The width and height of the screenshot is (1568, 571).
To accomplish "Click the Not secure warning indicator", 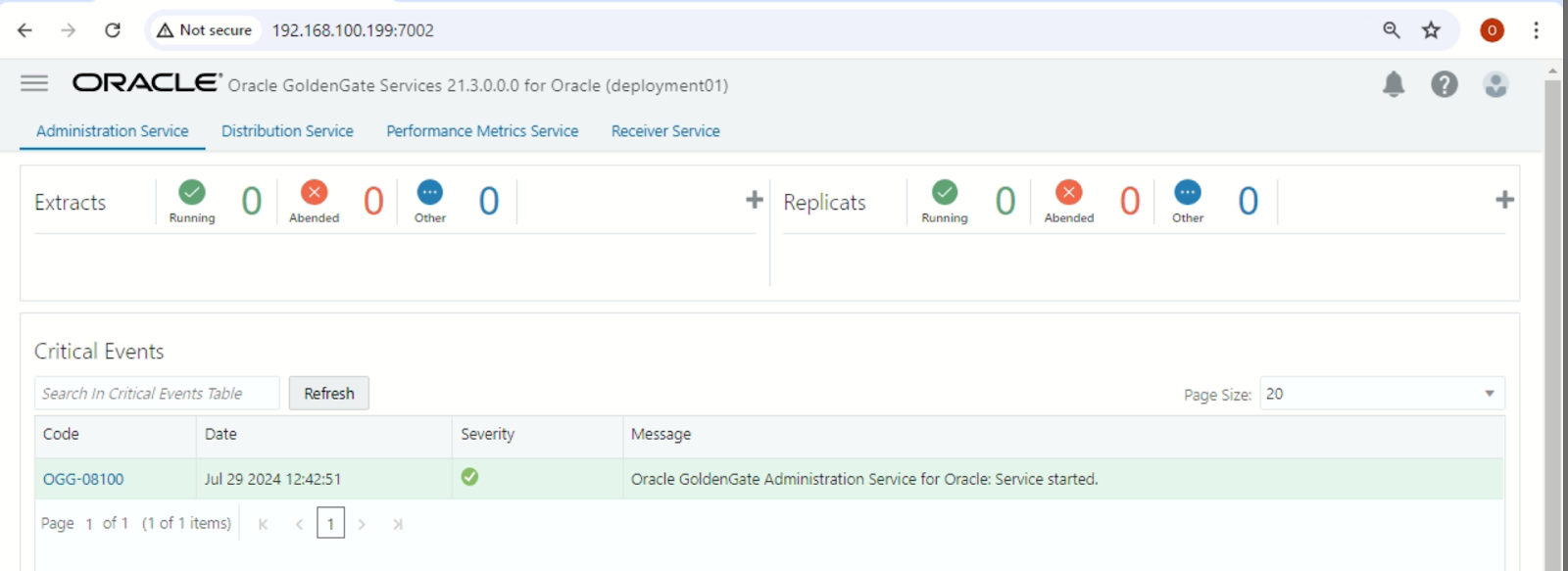I will [204, 30].
